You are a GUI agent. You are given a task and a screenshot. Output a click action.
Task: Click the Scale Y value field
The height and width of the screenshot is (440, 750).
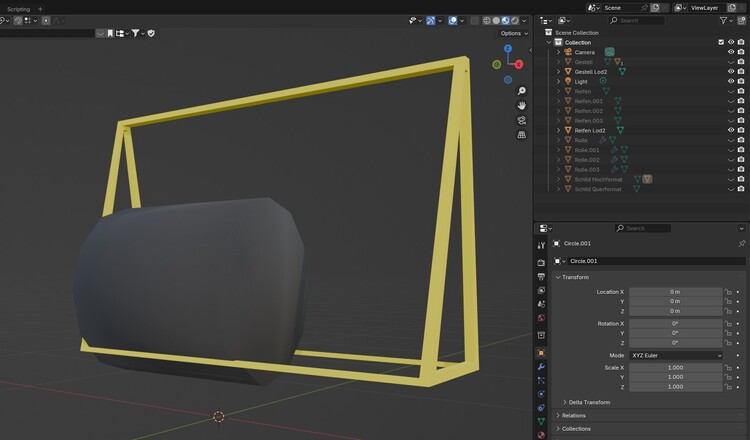point(675,377)
